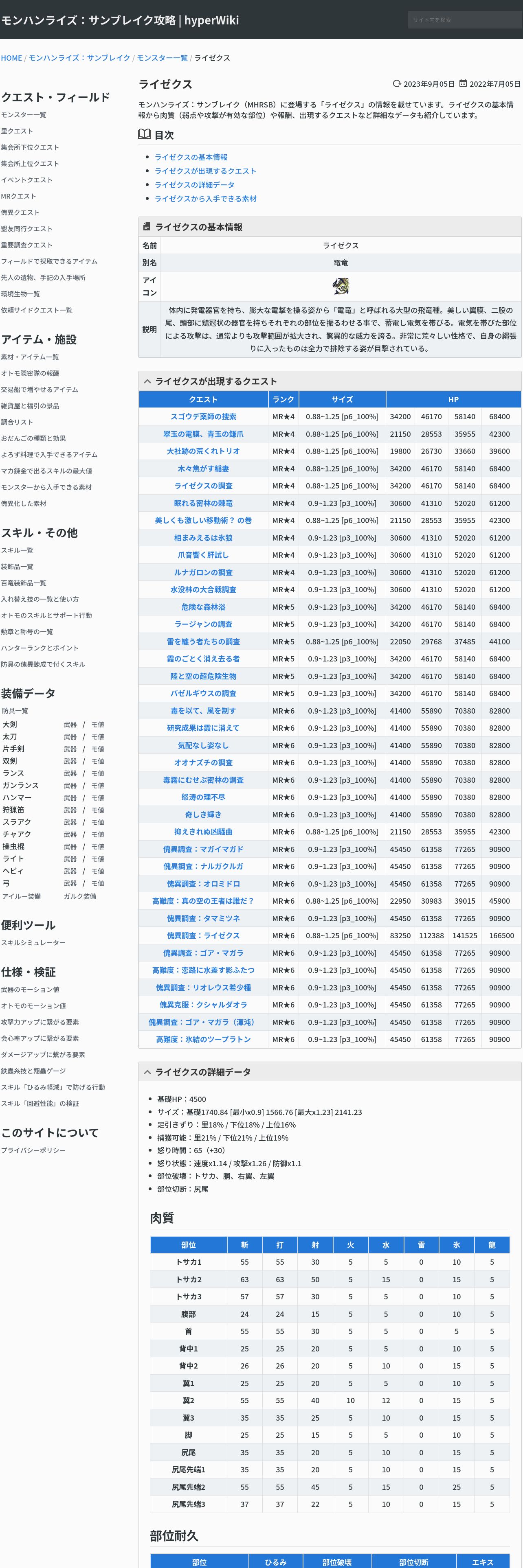Screen dimensions: 523x1568
Task: Click the document icon in ライゼクスの基本情報 header
Action: (x=146, y=226)
